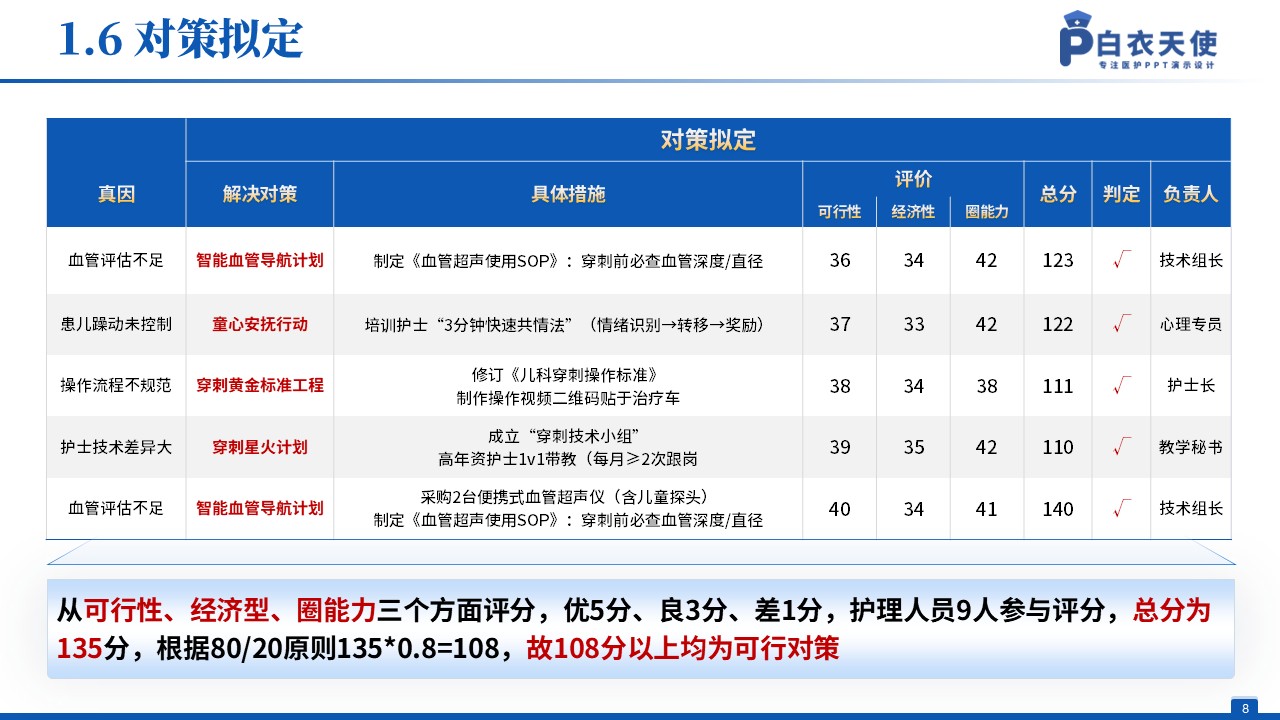Select the 判定 column header
Image resolution: width=1280 pixels, height=720 pixels.
click(x=1121, y=194)
